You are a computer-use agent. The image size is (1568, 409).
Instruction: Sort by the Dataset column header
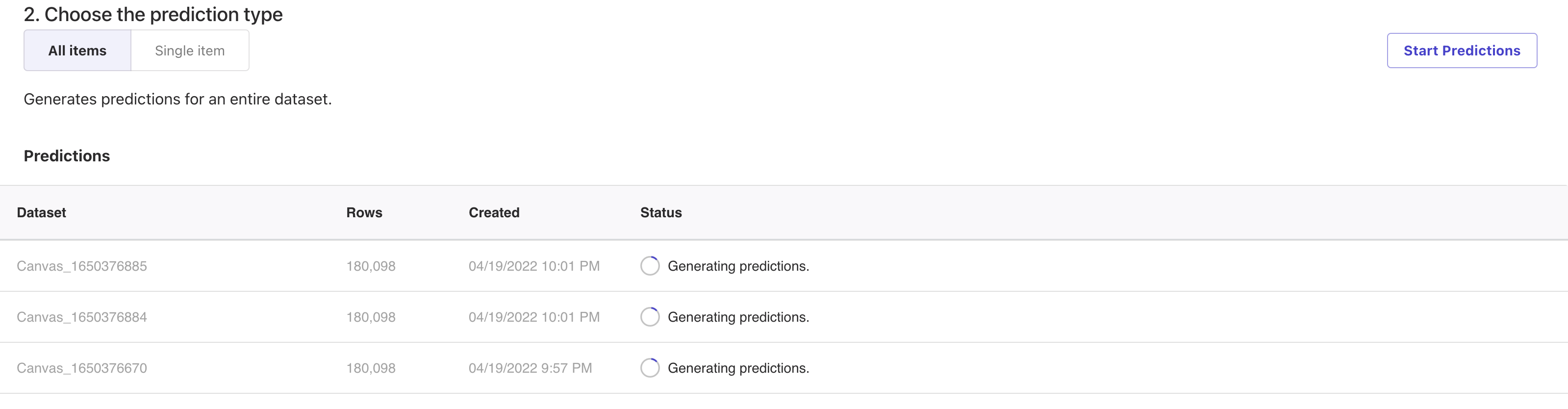(41, 212)
